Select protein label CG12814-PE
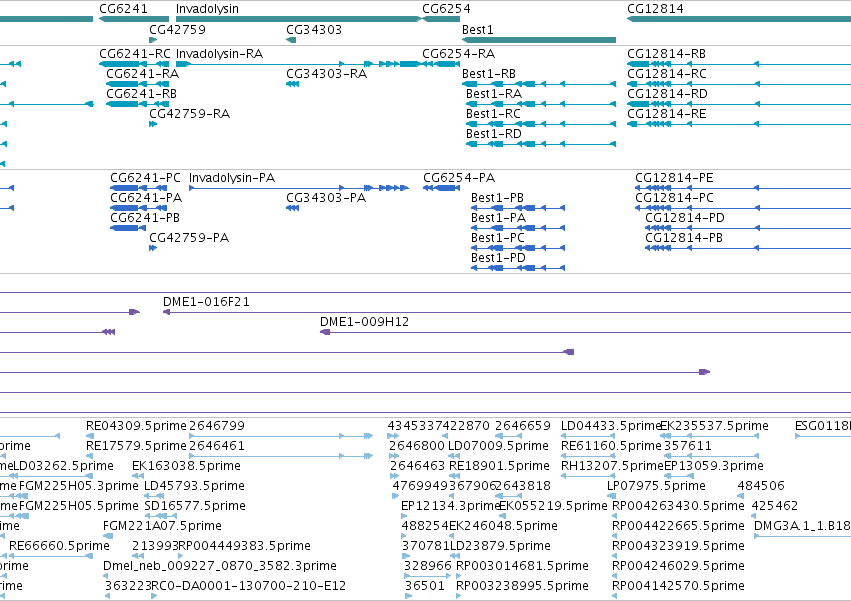 click(674, 178)
